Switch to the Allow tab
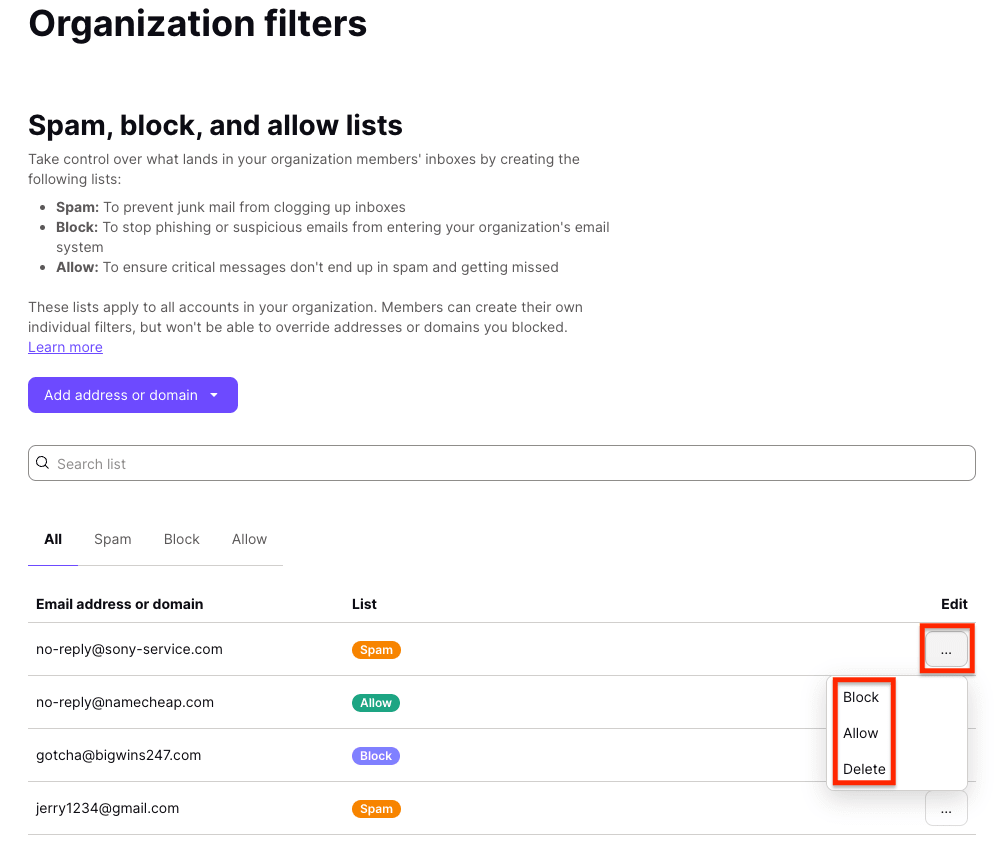Image resolution: width=1004 pixels, height=850 pixels. tap(249, 539)
